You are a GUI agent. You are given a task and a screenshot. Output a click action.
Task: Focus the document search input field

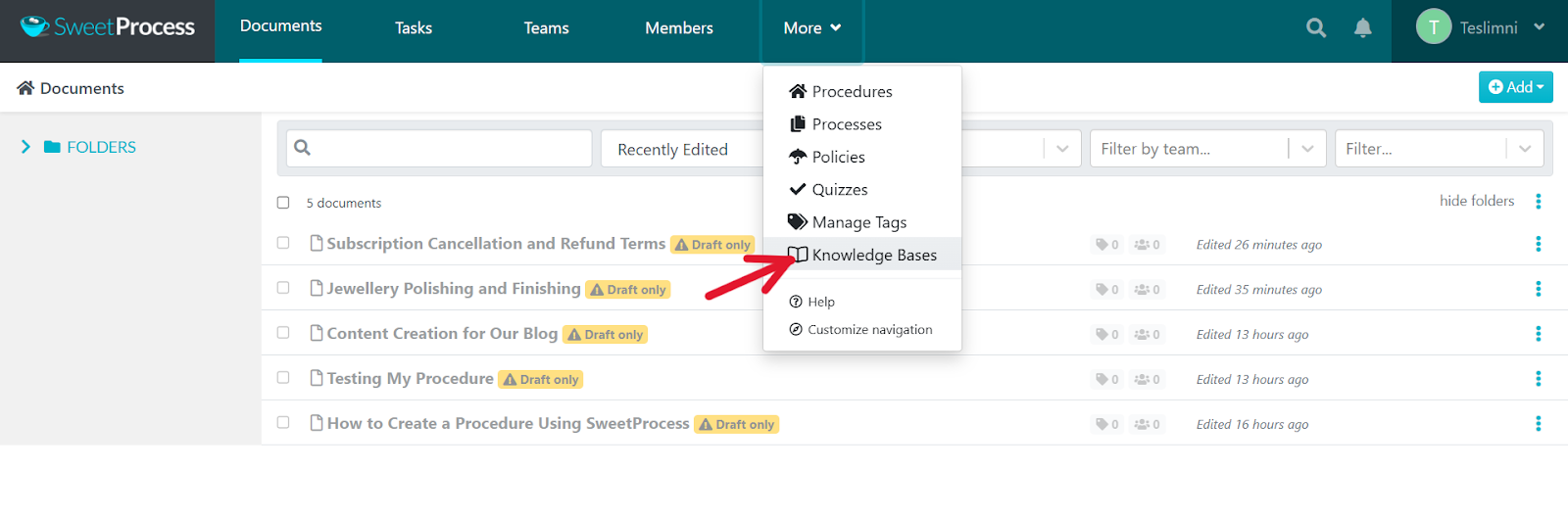(439, 149)
